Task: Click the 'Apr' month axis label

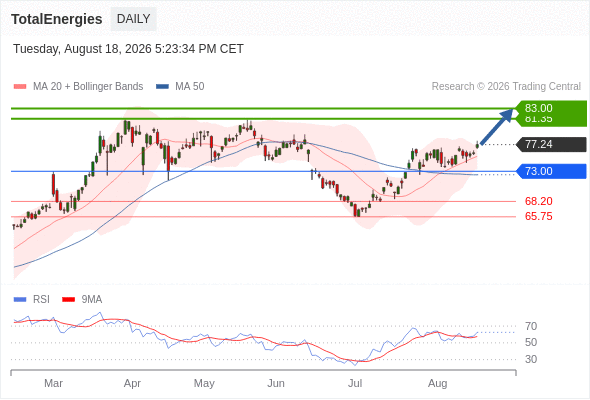Action: coord(132,383)
